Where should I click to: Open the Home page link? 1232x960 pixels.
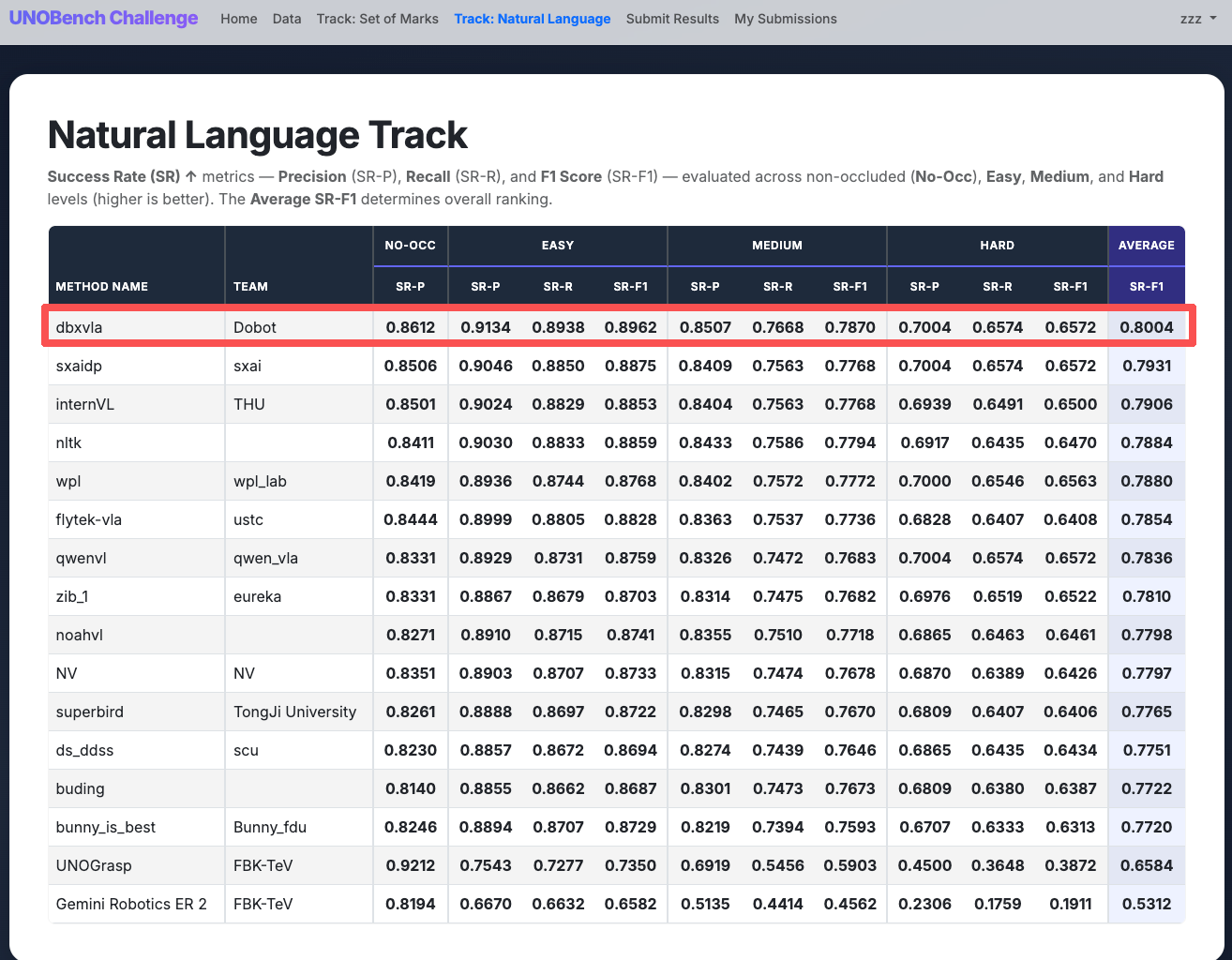(239, 19)
